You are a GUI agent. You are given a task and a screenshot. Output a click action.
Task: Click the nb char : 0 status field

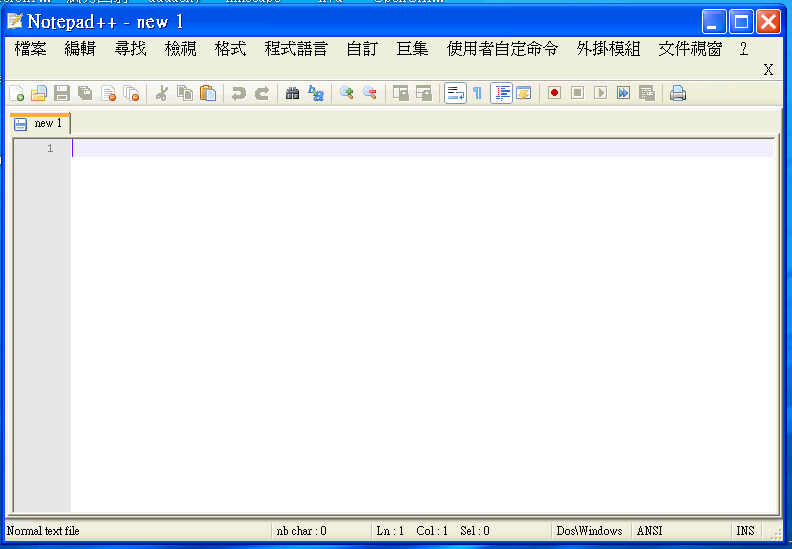point(302,531)
